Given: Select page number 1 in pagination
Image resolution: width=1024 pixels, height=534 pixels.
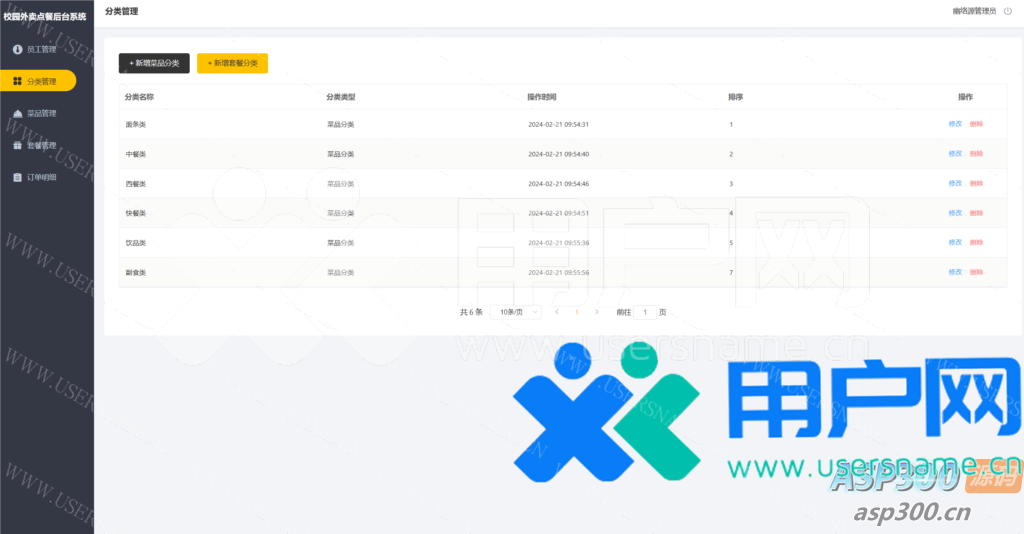Looking at the screenshot, I should click(577, 312).
